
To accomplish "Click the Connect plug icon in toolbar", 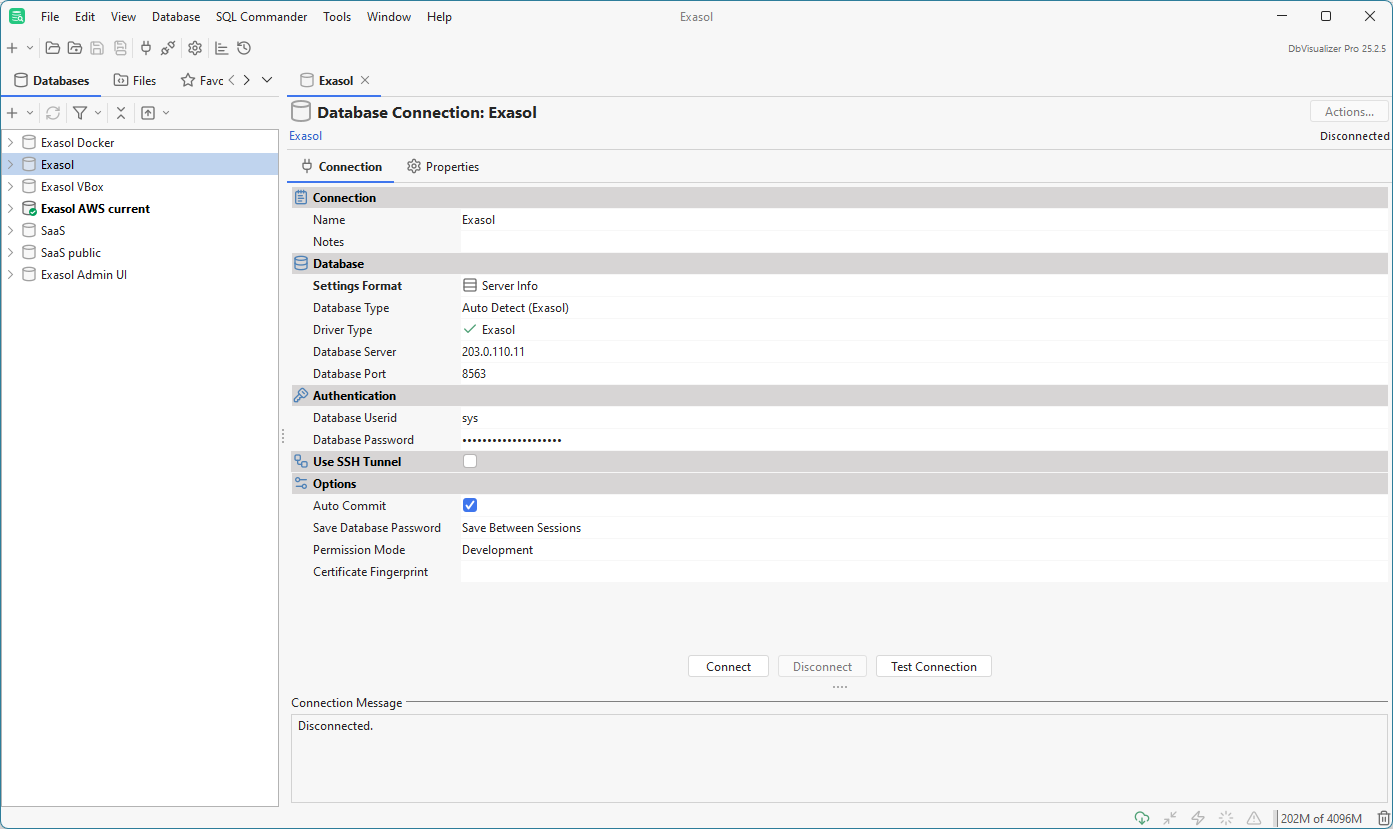I will [x=146, y=47].
